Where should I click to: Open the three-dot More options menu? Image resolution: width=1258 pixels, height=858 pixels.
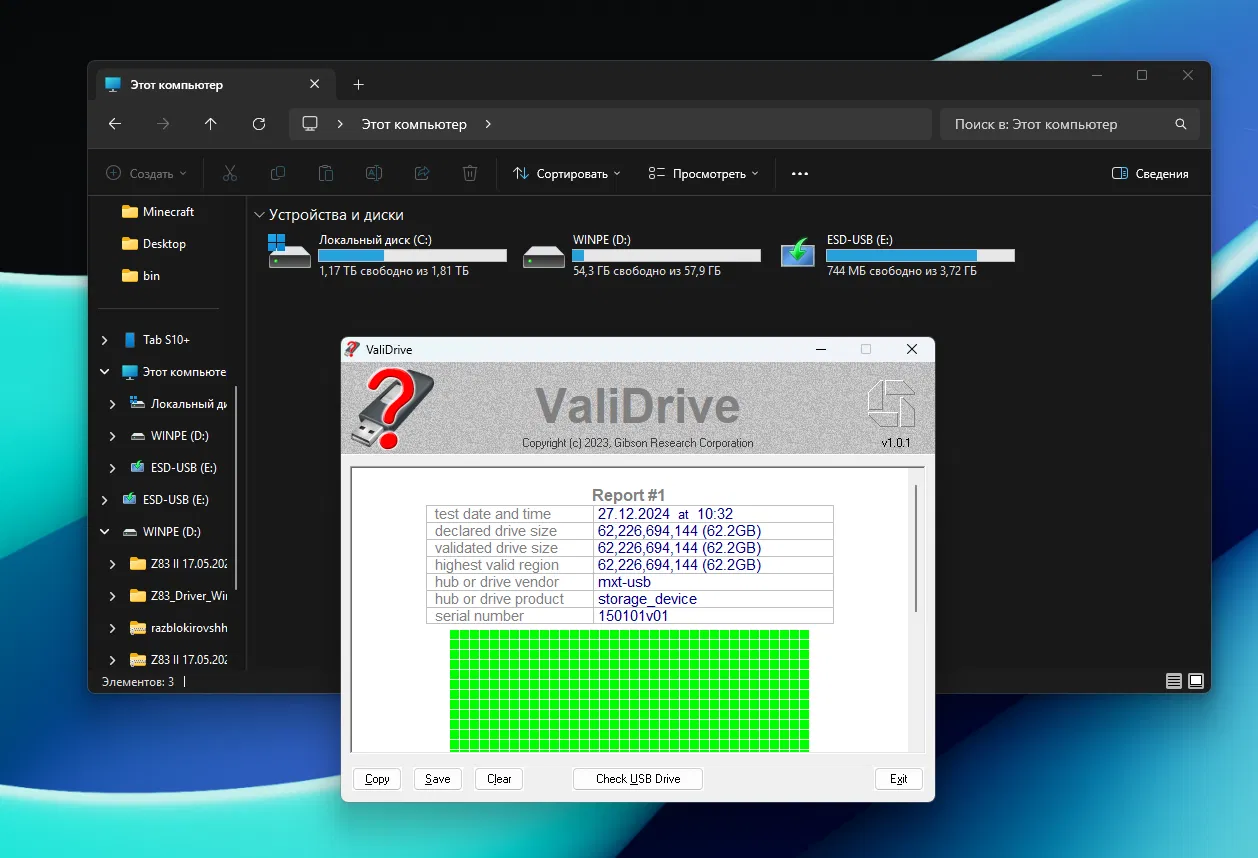[x=799, y=173]
